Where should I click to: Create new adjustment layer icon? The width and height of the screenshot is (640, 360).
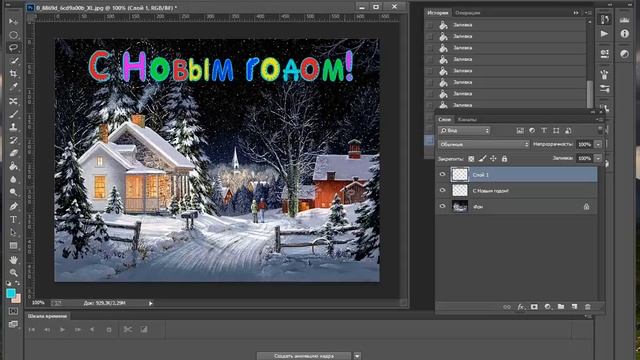pos(547,307)
